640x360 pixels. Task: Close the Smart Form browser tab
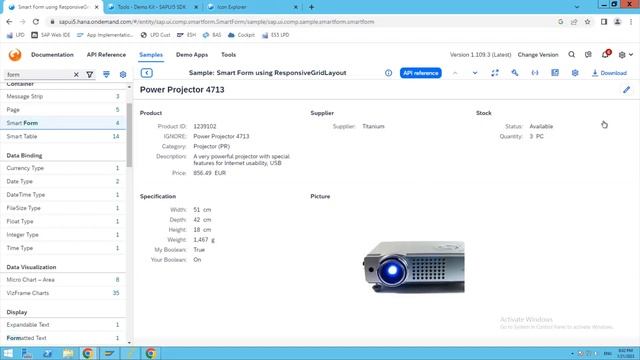[97, 7]
